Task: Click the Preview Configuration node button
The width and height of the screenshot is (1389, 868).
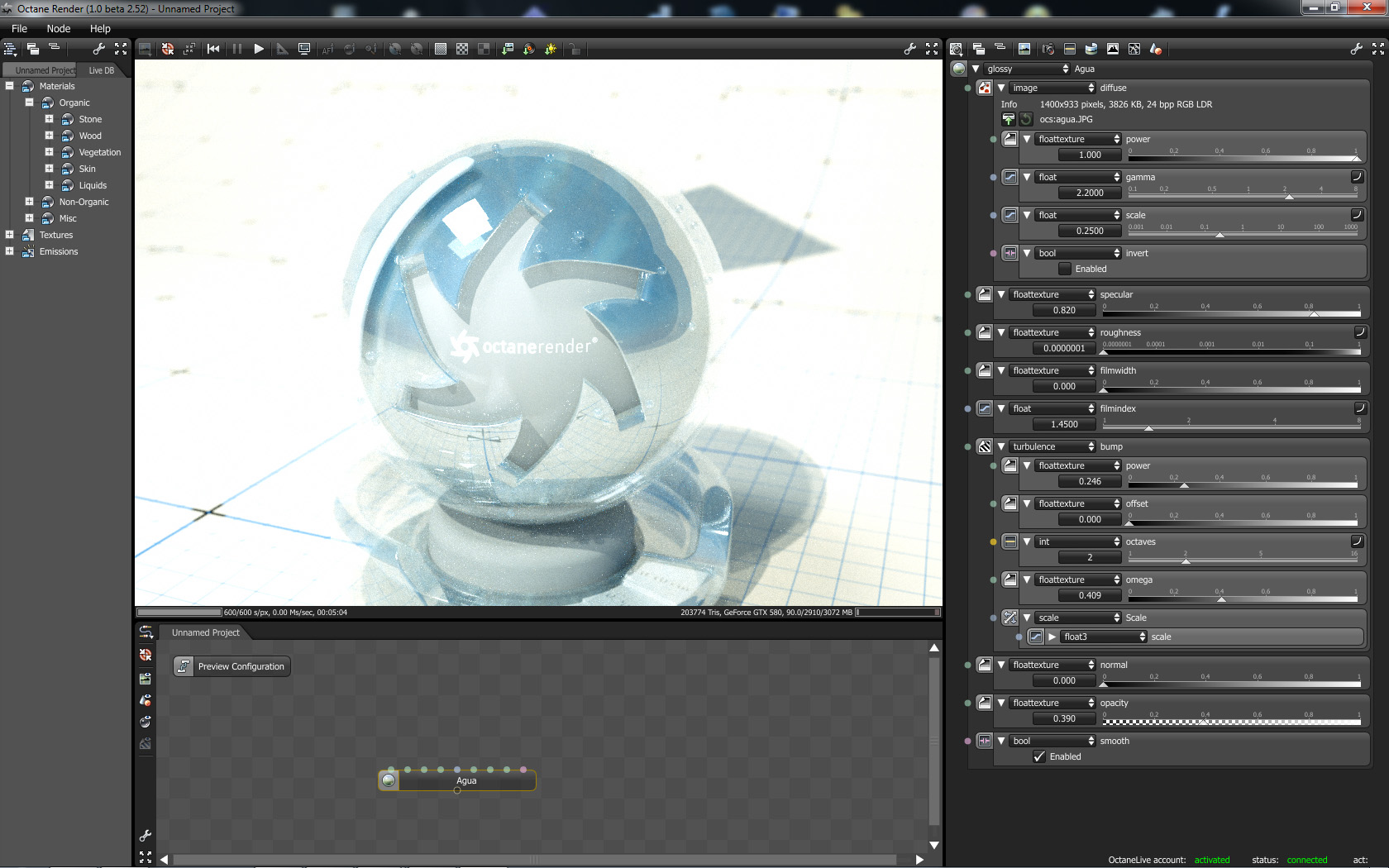Action: pos(231,666)
